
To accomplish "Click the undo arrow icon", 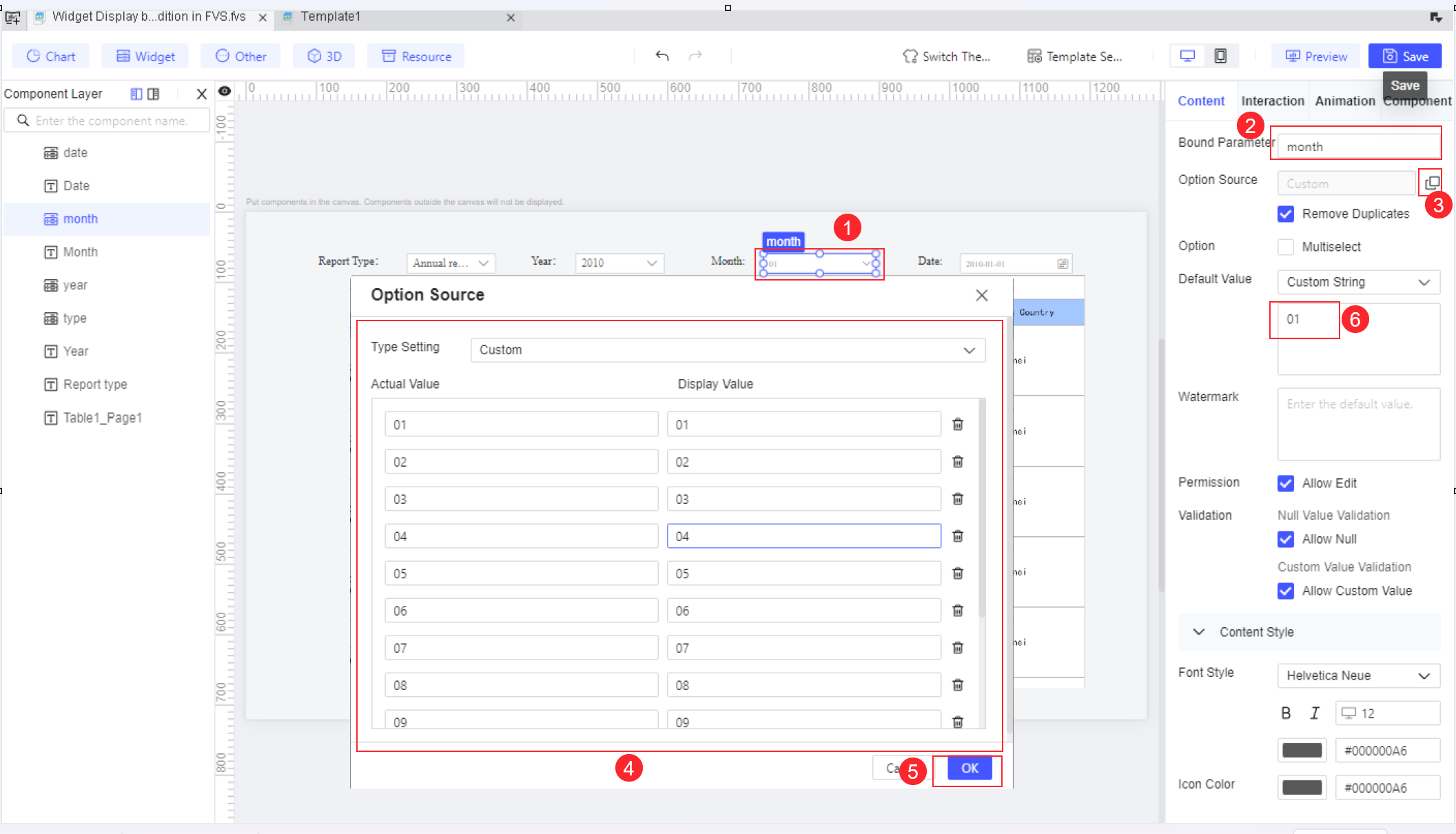I will point(662,56).
